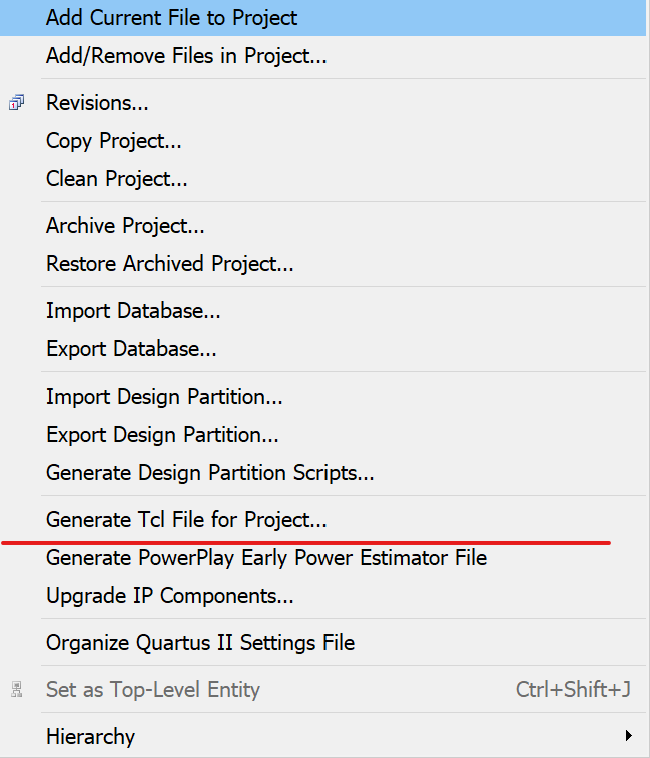
Task: Click the Revisions icon
Action: [x=16, y=103]
